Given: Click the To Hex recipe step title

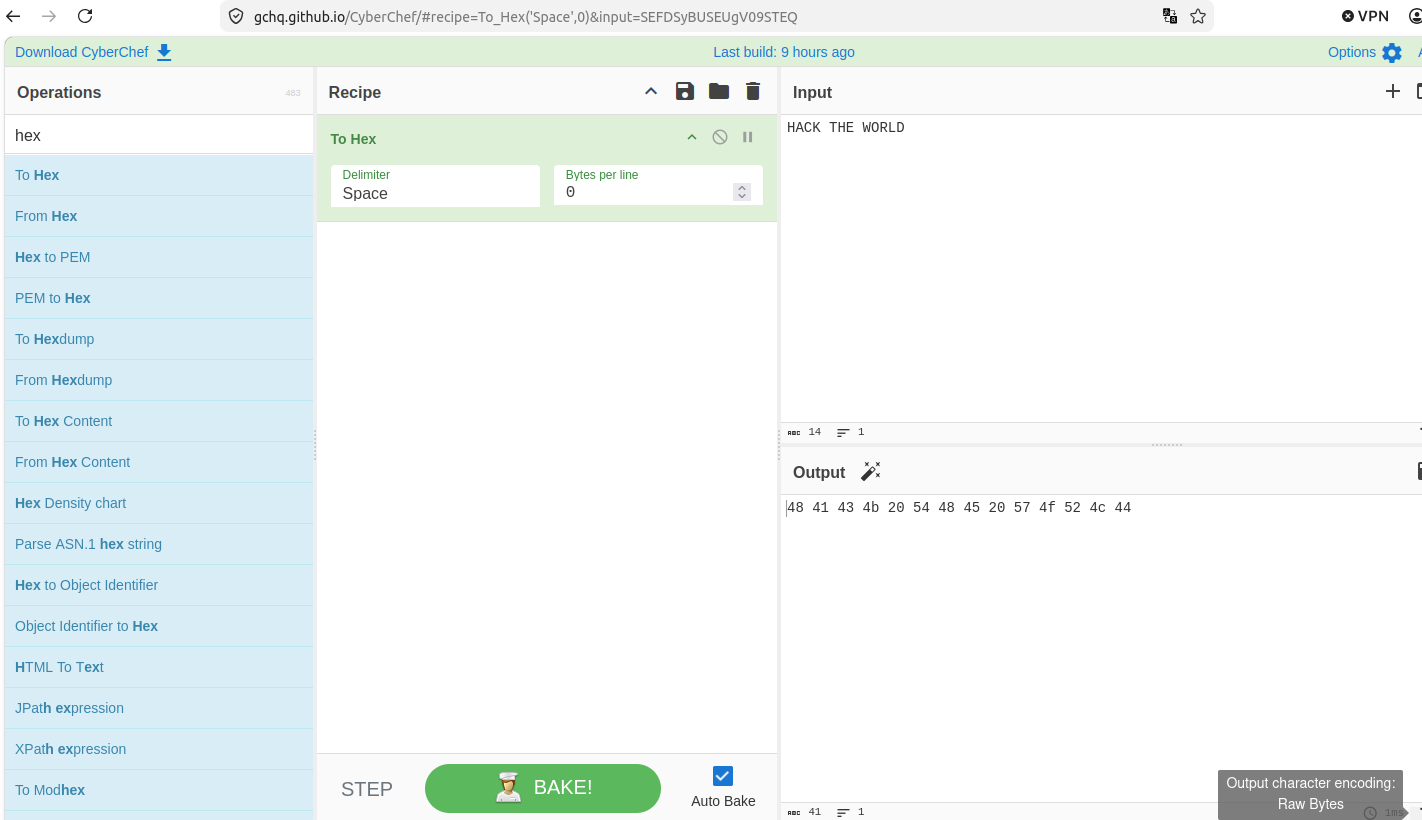Looking at the screenshot, I should pyautogui.click(x=353, y=139).
